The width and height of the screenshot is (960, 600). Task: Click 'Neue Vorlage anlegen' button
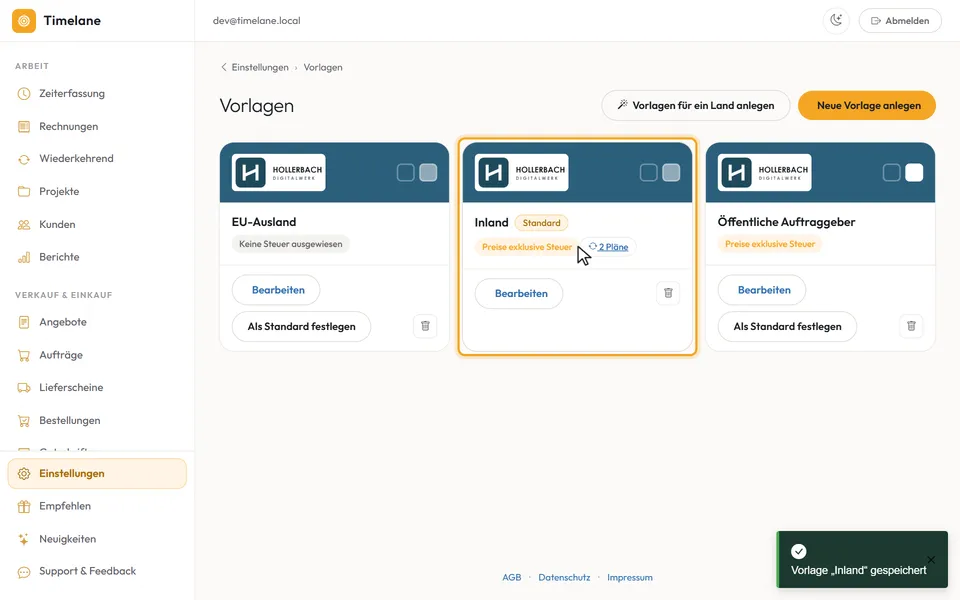pos(867,105)
